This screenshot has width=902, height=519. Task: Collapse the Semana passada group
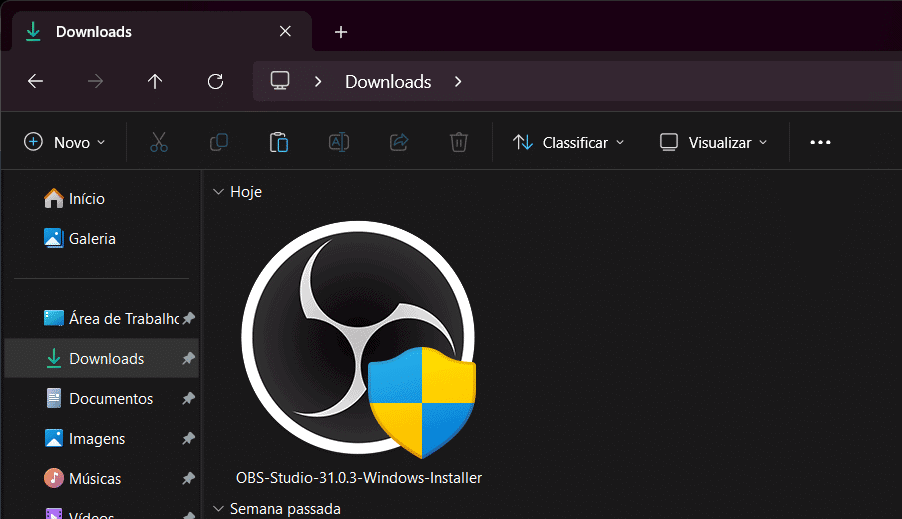pos(218,509)
